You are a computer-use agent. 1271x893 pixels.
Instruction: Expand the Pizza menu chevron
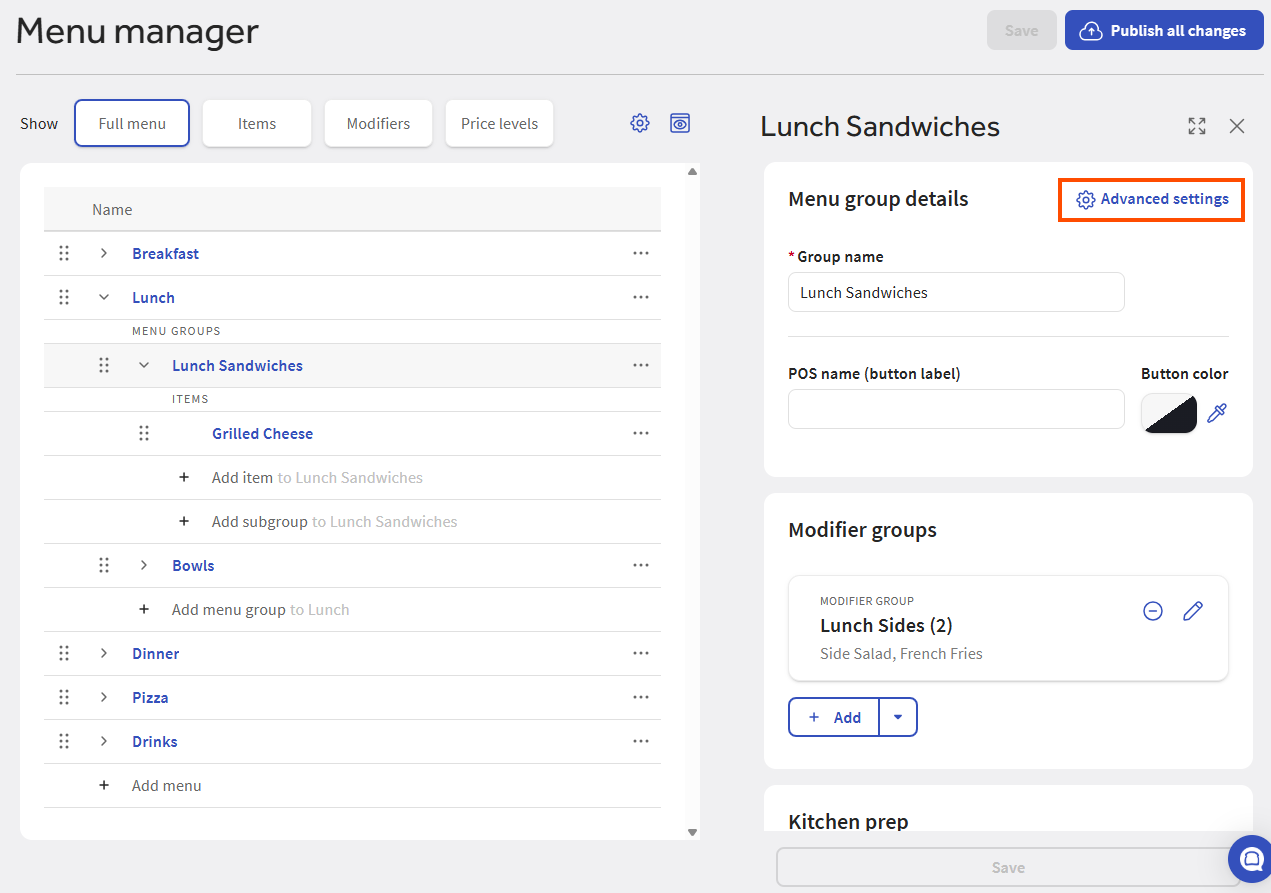[104, 697]
